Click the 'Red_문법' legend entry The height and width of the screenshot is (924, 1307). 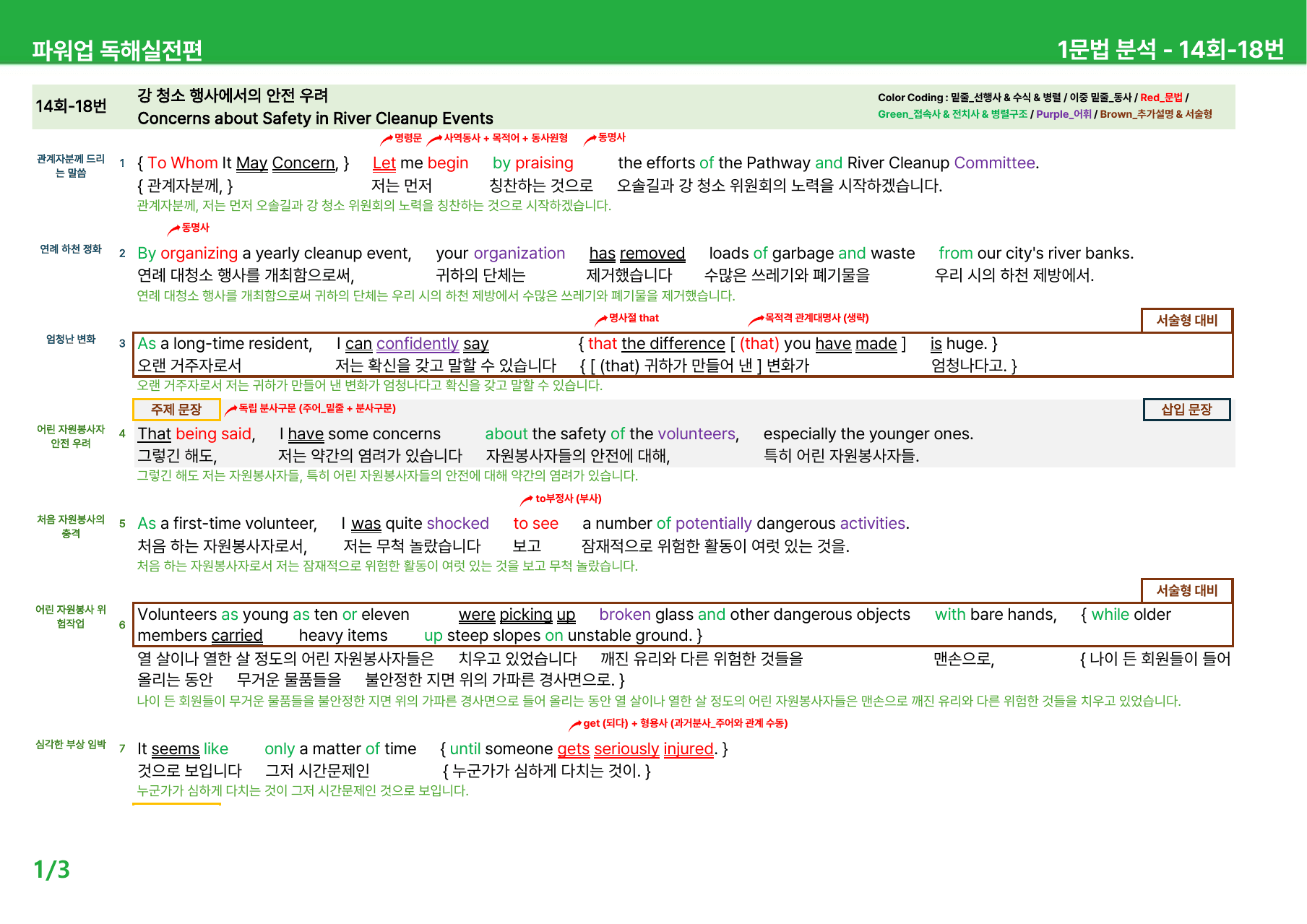click(1161, 98)
